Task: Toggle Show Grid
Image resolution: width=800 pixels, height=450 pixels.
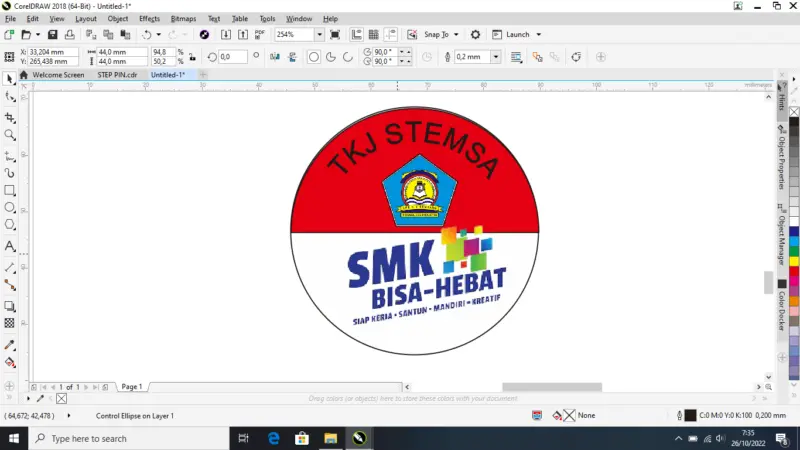Action: [373, 35]
